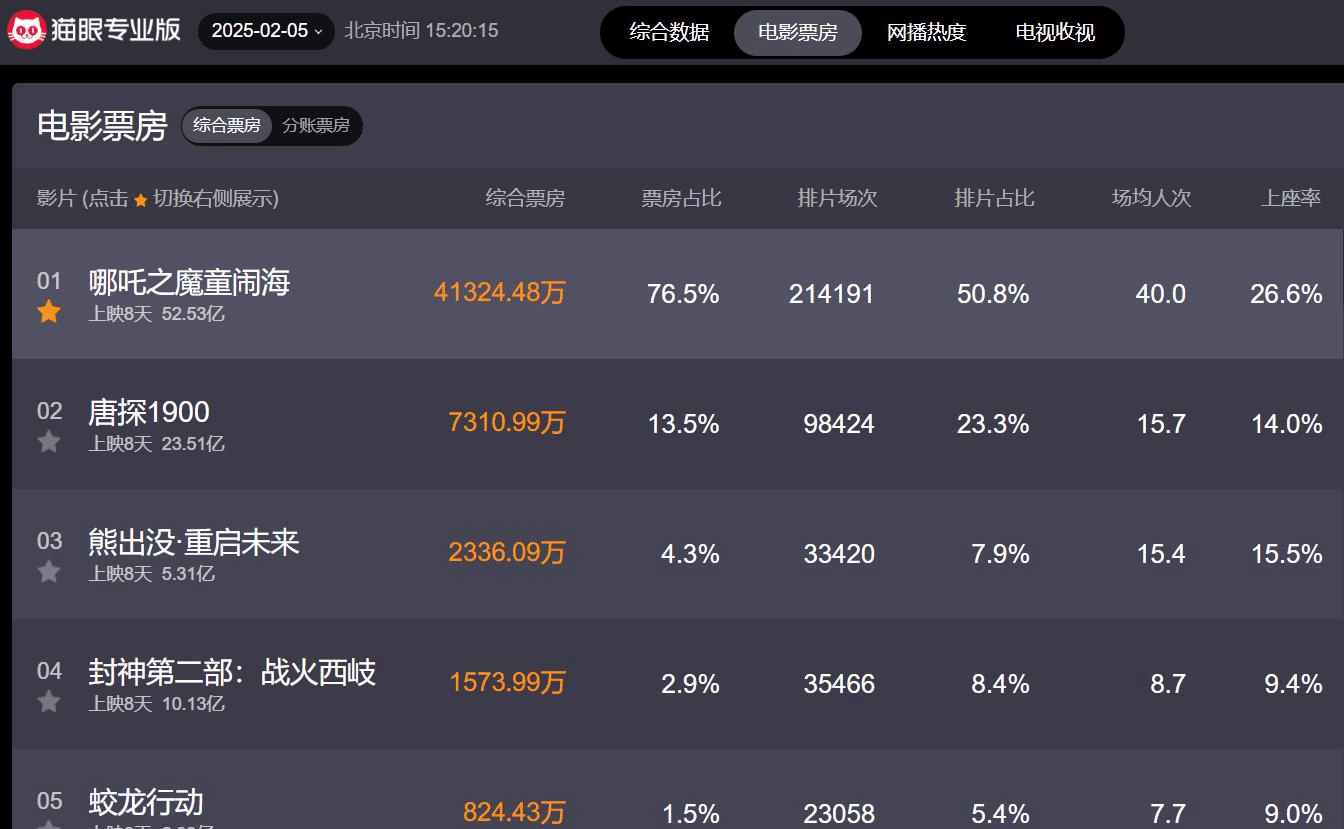
Task: Click rank number 02
Action: pyautogui.click(x=49, y=411)
